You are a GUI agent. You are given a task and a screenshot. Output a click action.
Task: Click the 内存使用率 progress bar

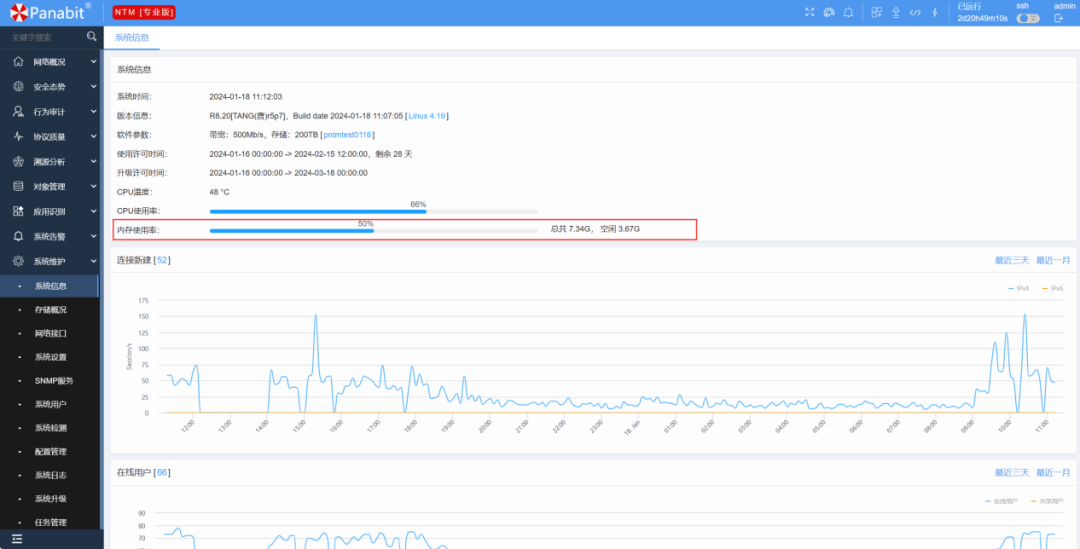click(373, 231)
